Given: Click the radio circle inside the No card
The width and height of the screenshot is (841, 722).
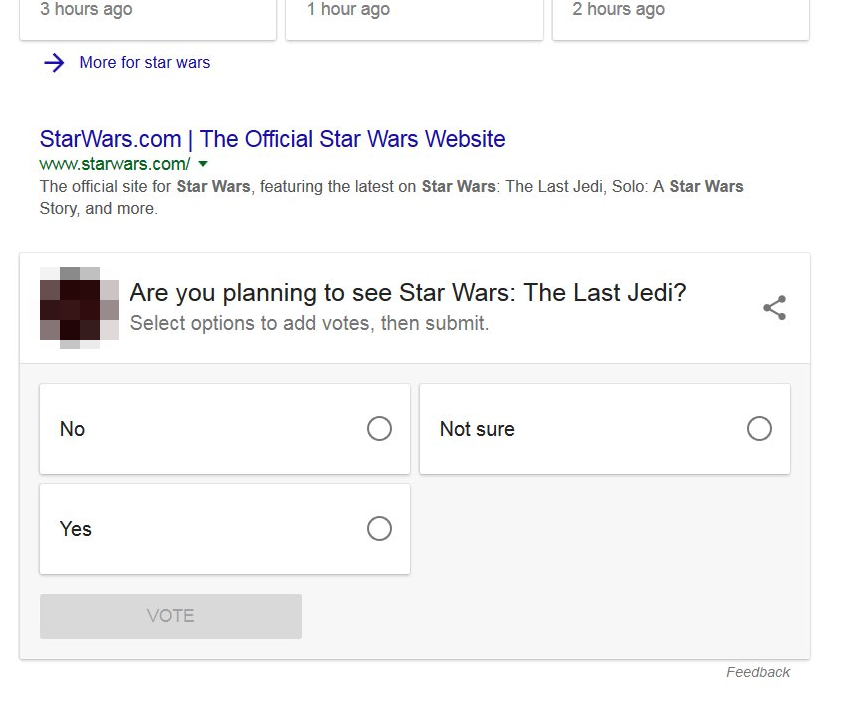Looking at the screenshot, I should pos(379,428).
